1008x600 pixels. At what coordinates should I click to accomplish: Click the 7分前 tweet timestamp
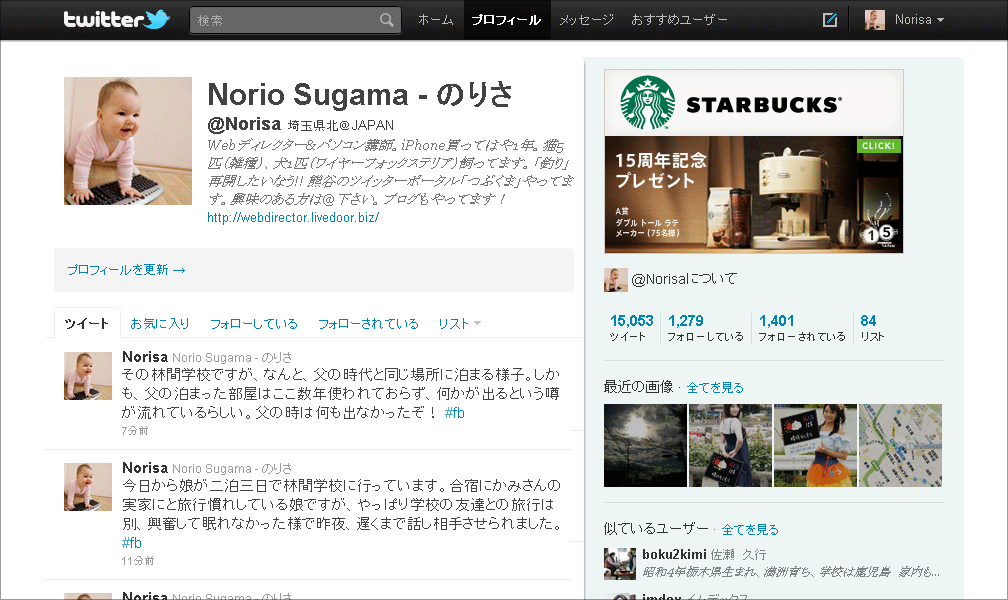pos(135,431)
